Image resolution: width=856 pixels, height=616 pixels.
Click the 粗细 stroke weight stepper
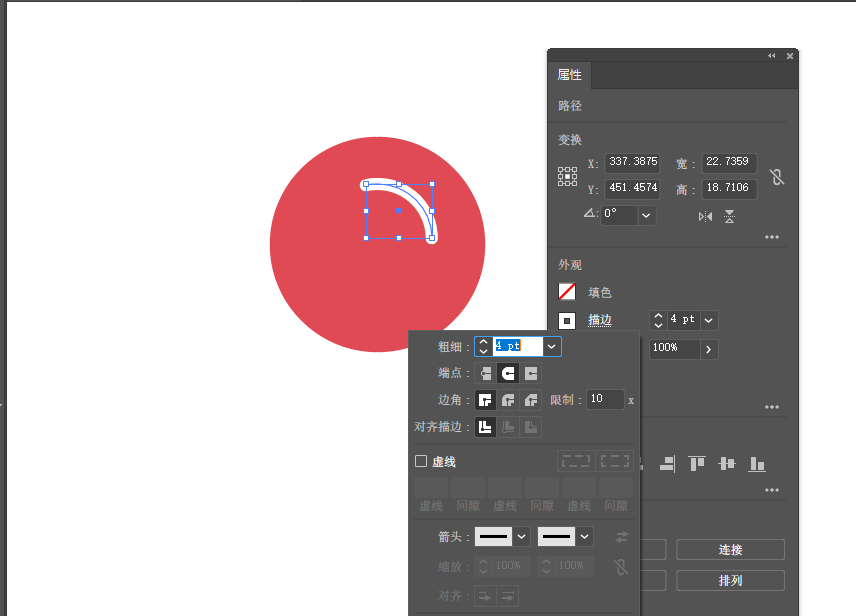coord(483,346)
